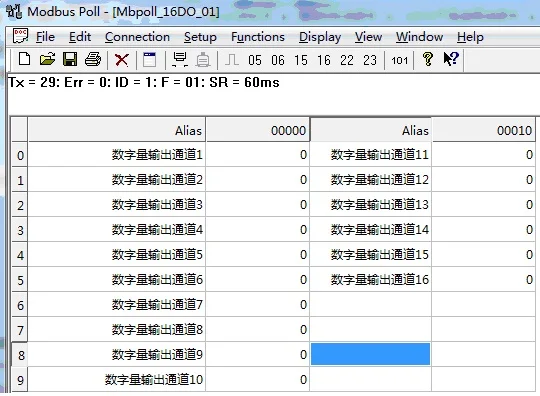The image size is (540, 396).
Task: Open the document icon left of File
Action: click(20, 36)
